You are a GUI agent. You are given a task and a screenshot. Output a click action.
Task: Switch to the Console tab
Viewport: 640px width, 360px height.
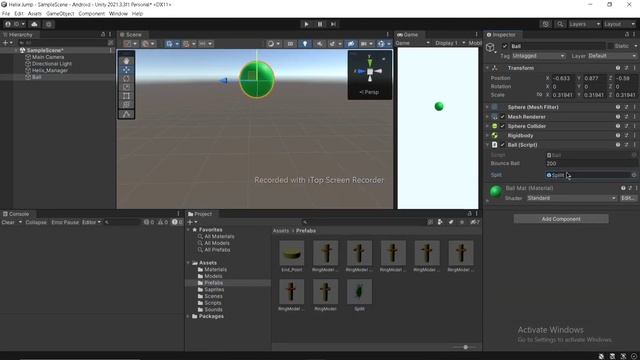click(x=16, y=214)
